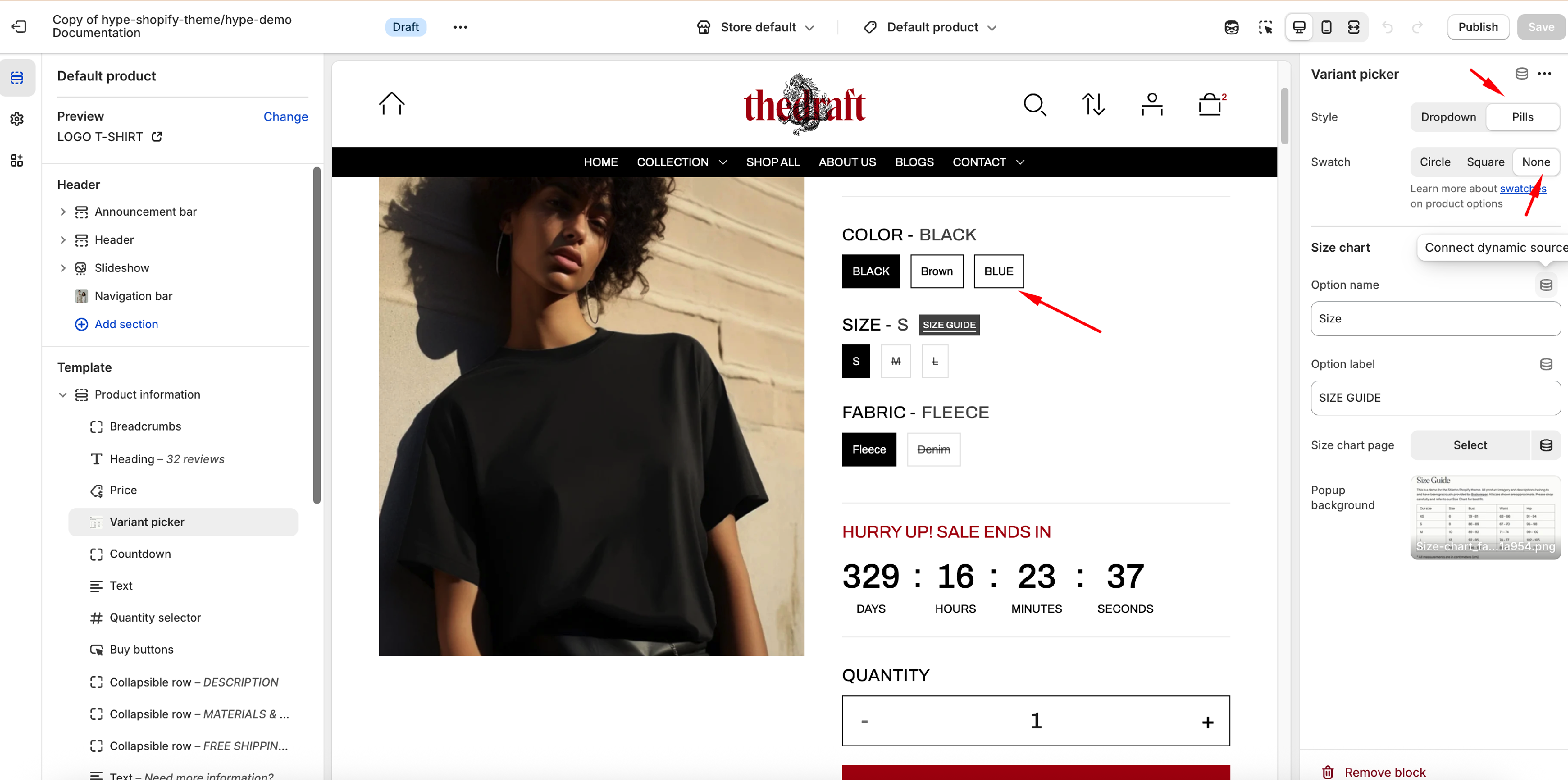Expand the Announcement bar section

pyautogui.click(x=63, y=212)
